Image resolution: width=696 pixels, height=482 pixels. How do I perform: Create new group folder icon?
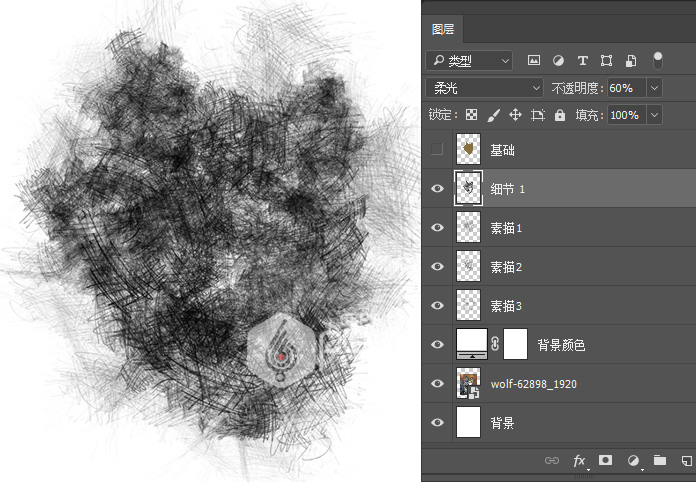660,460
